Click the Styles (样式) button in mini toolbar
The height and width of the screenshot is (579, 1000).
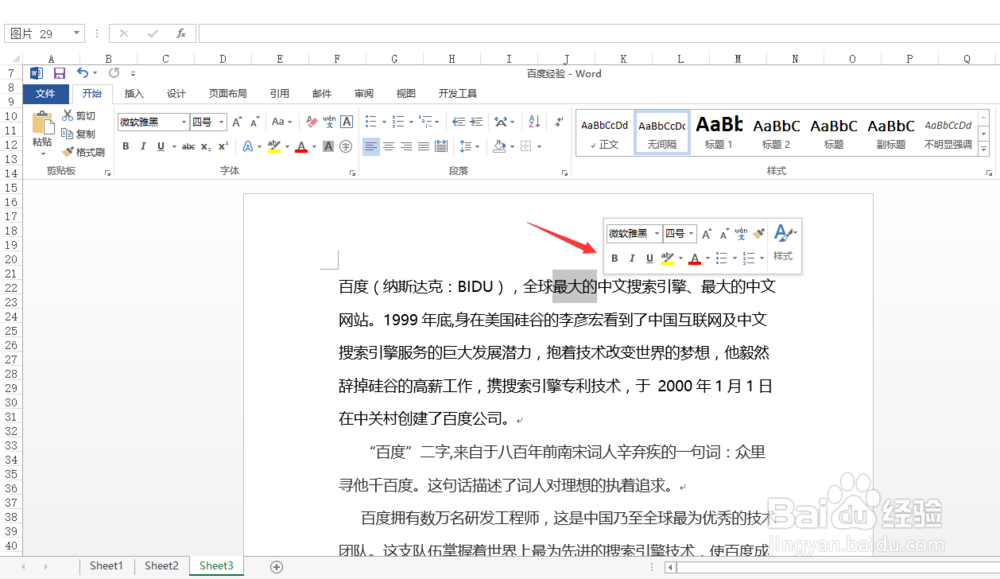(x=784, y=242)
